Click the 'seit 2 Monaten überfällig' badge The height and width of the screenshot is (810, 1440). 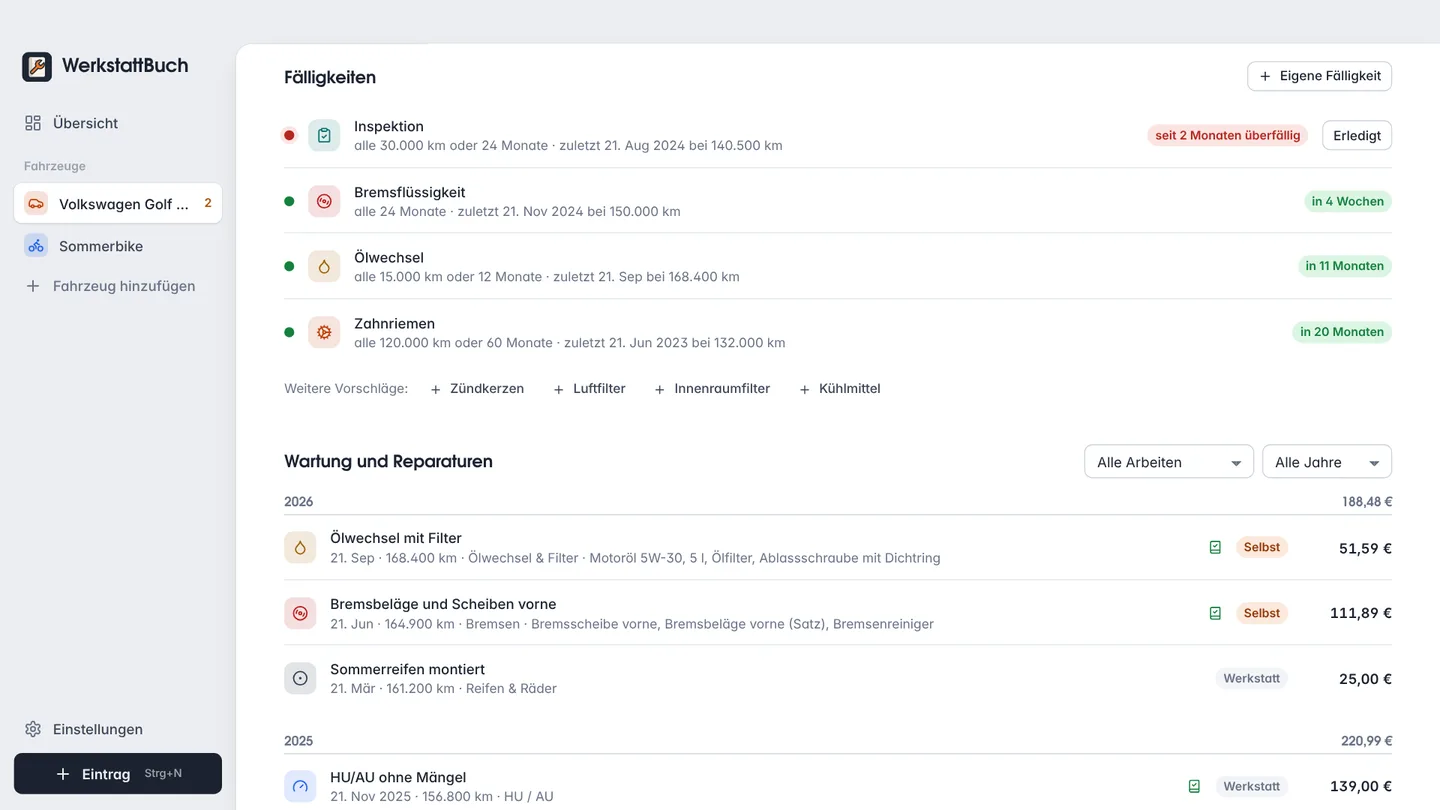pyautogui.click(x=1227, y=135)
